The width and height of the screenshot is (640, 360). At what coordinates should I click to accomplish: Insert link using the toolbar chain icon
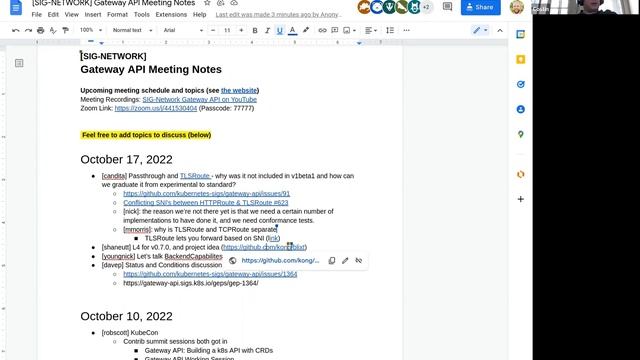(322, 30)
